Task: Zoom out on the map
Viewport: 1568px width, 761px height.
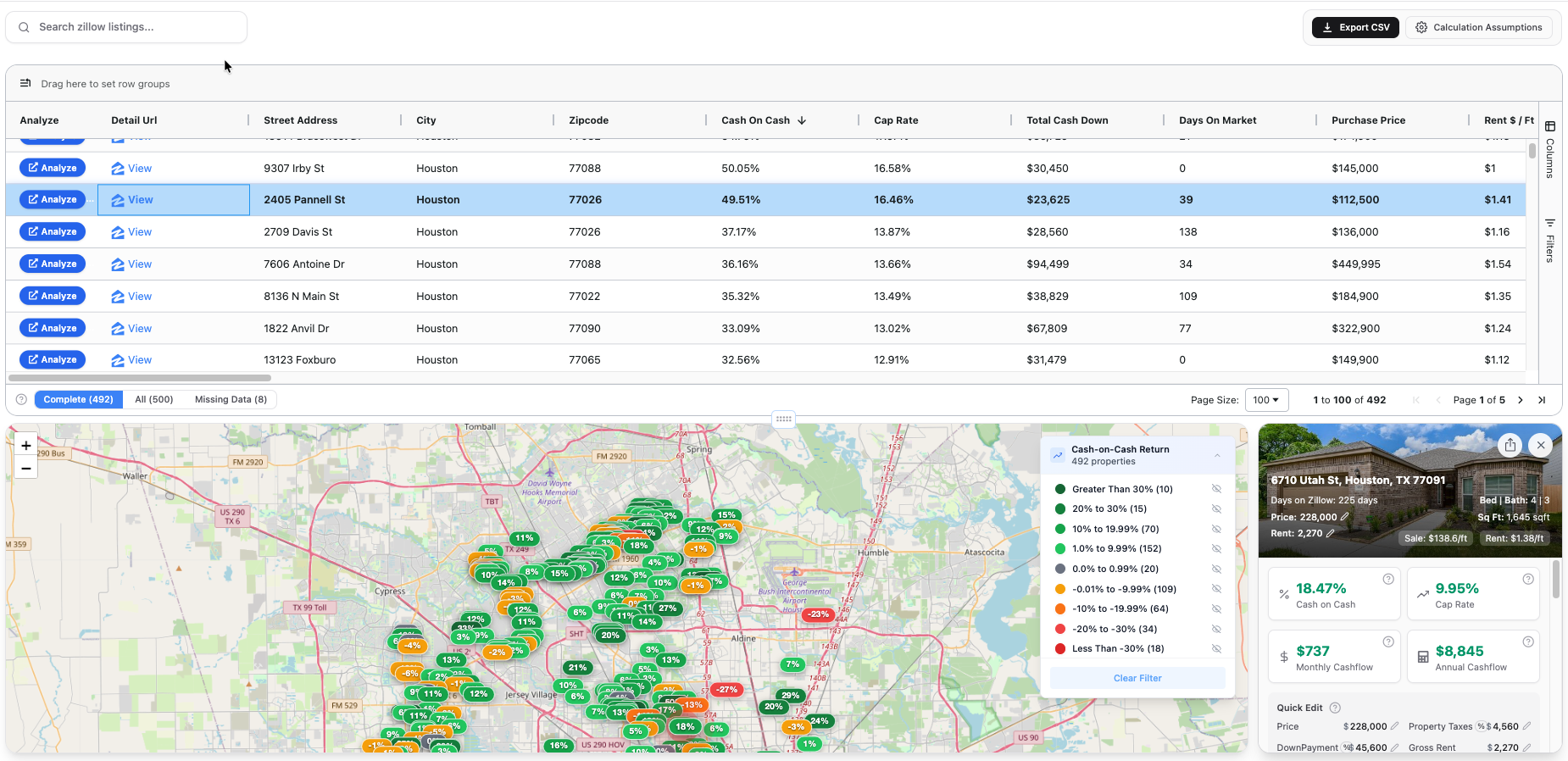Action: tap(26, 469)
